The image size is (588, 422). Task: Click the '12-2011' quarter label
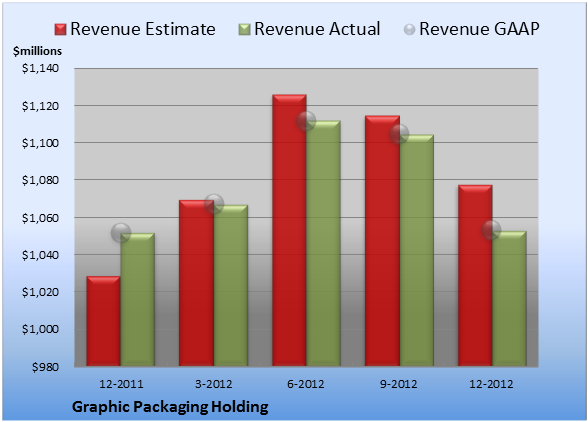click(x=121, y=384)
